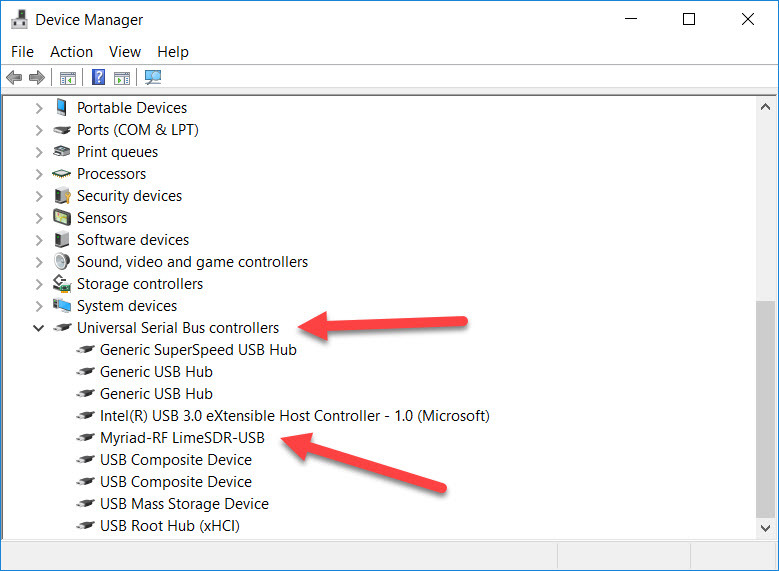The height and width of the screenshot is (571, 779).
Task: Select the USB Mass Storage Device entry
Action: tap(184, 504)
